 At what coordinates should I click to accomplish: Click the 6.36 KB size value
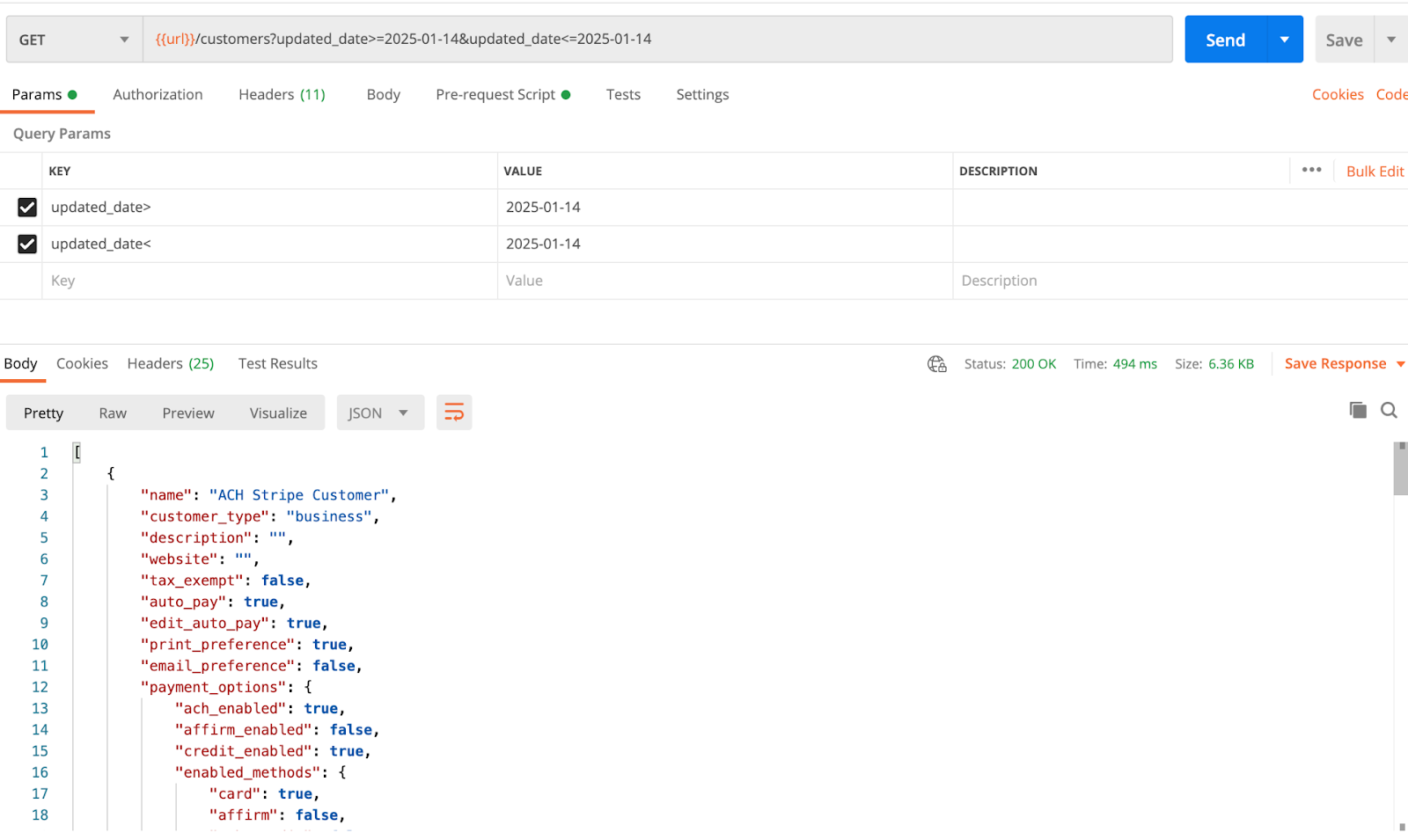tap(1230, 364)
